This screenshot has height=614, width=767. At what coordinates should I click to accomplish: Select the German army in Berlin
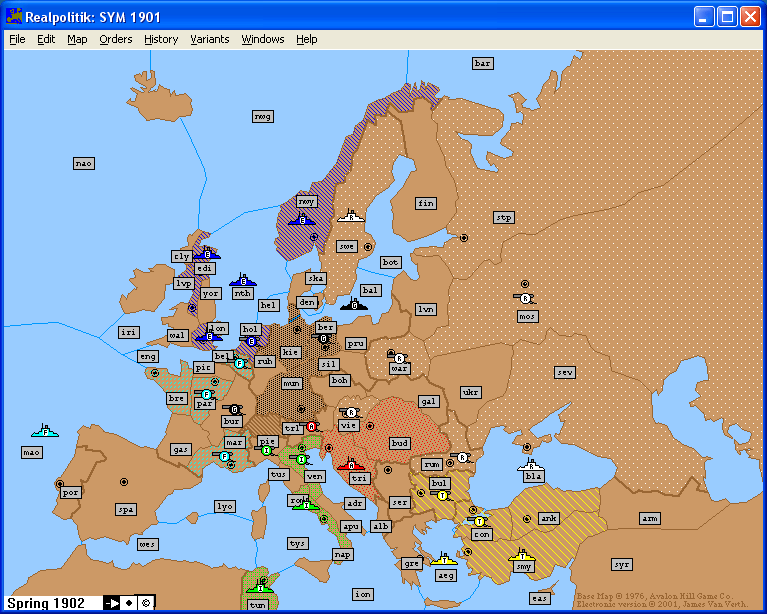322,339
